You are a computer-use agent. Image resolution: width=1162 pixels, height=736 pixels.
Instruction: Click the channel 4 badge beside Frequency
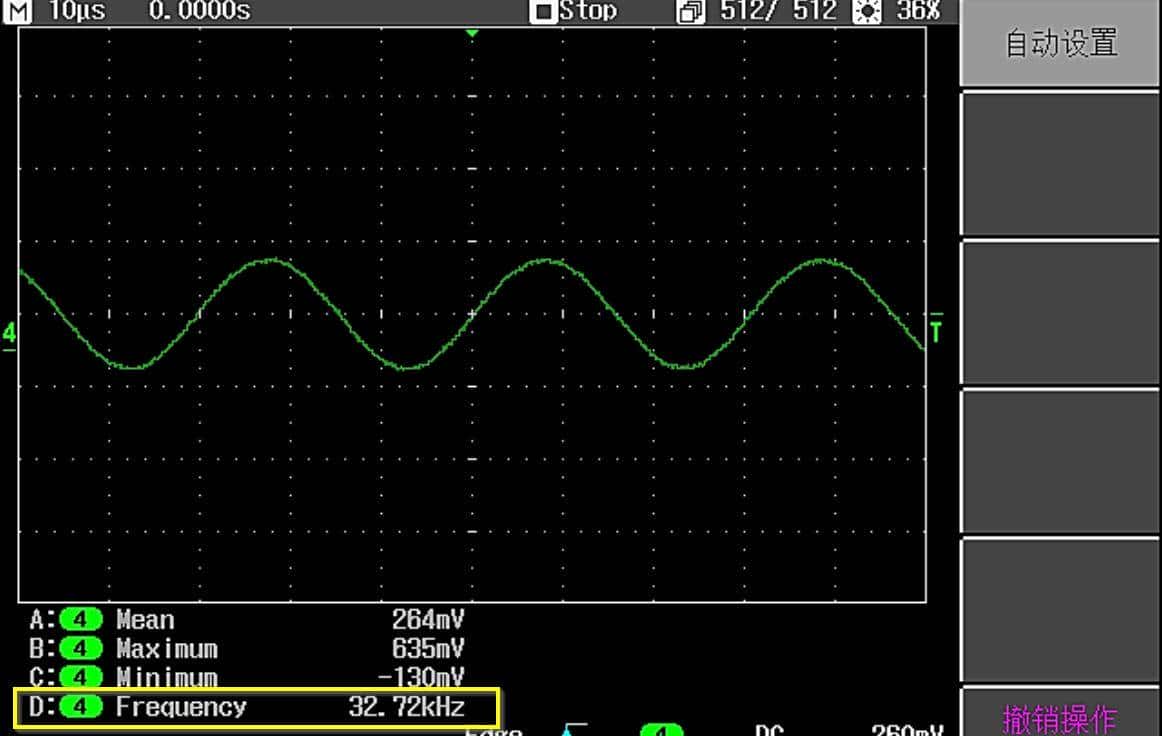(x=81, y=707)
